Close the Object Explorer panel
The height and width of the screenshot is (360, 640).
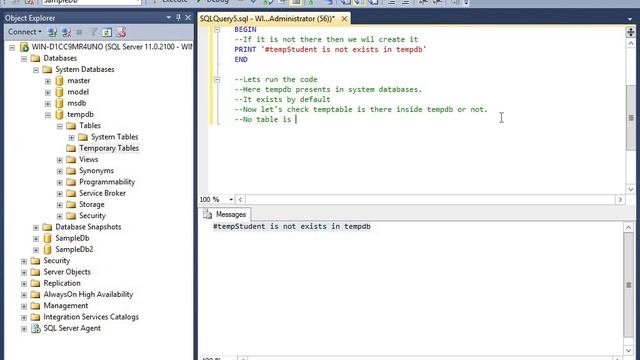[x=188, y=18]
